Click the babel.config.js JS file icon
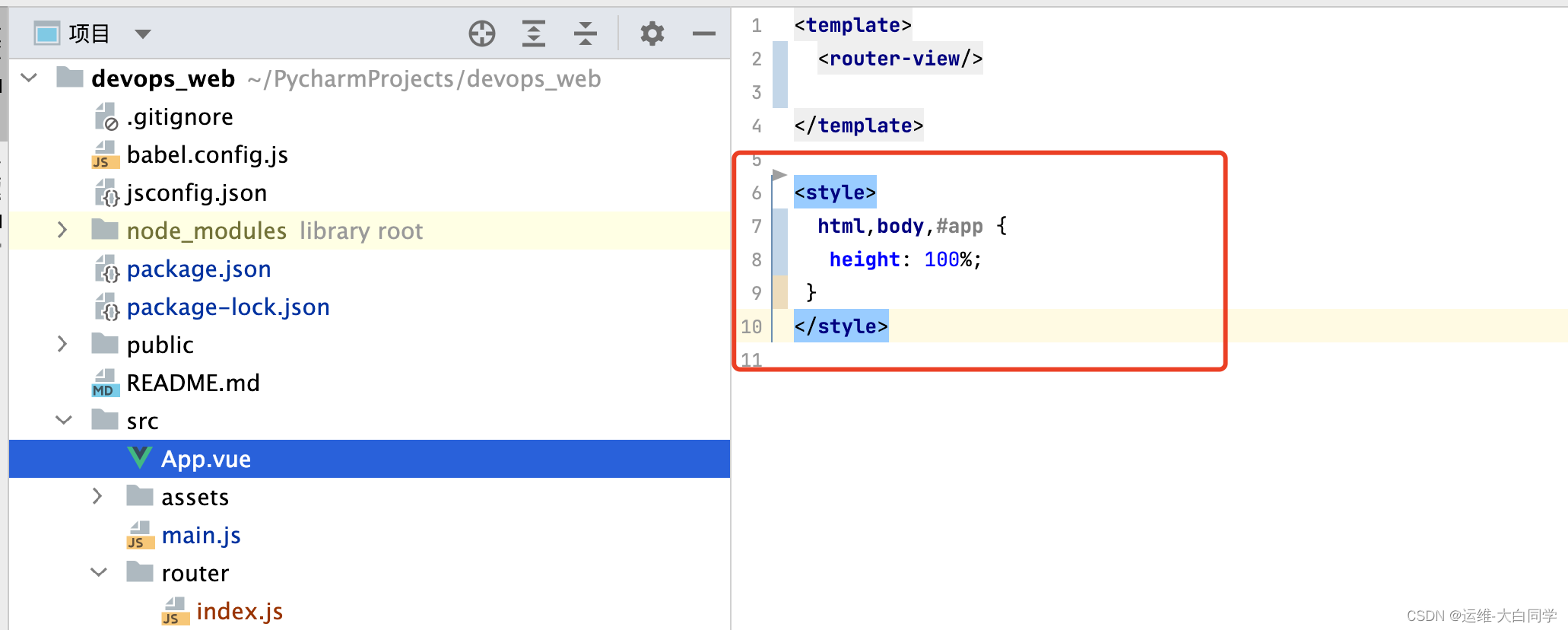Screen dimensions: 1568x630 click(x=106, y=154)
